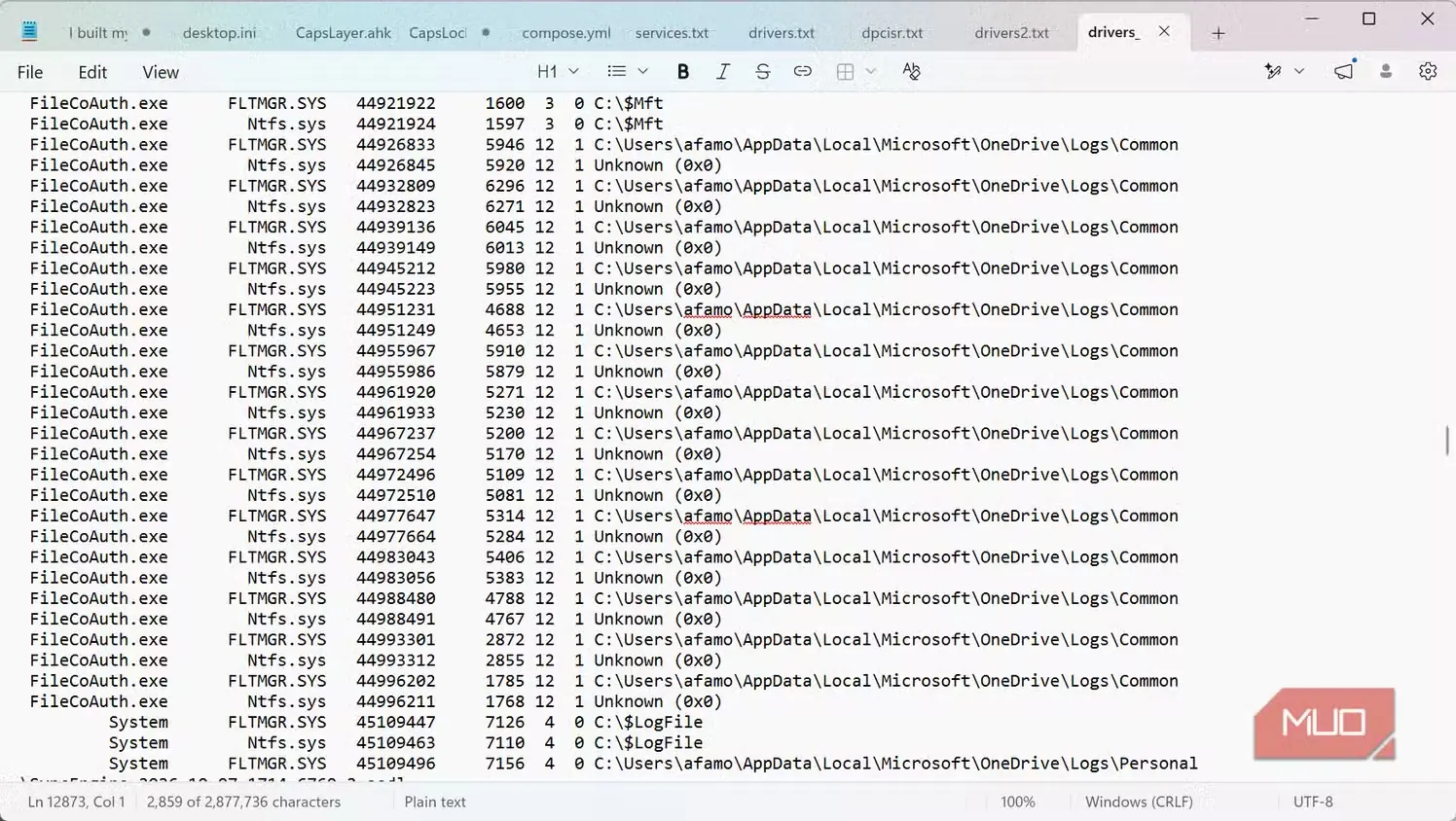The height and width of the screenshot is (821, 1456).
Task: Open the Copilot rewrite tool
Action: coord(1272,71)
